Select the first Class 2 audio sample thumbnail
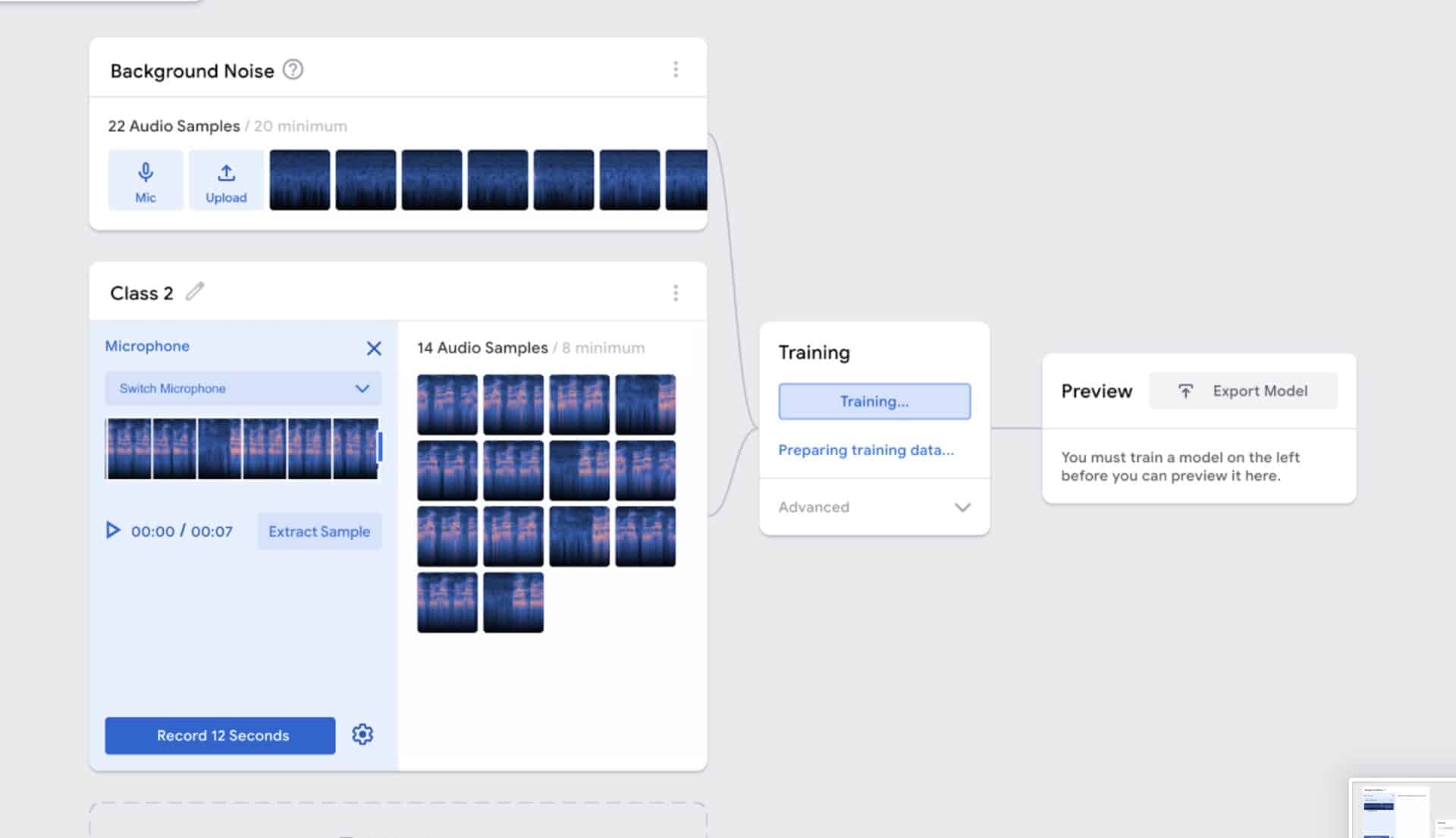 [x=447, y=403]
